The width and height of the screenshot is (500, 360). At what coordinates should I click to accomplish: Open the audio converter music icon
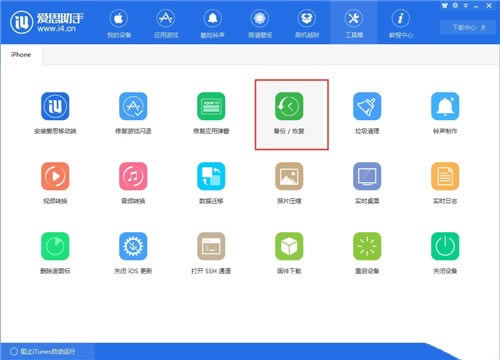(x=133, y=176)
